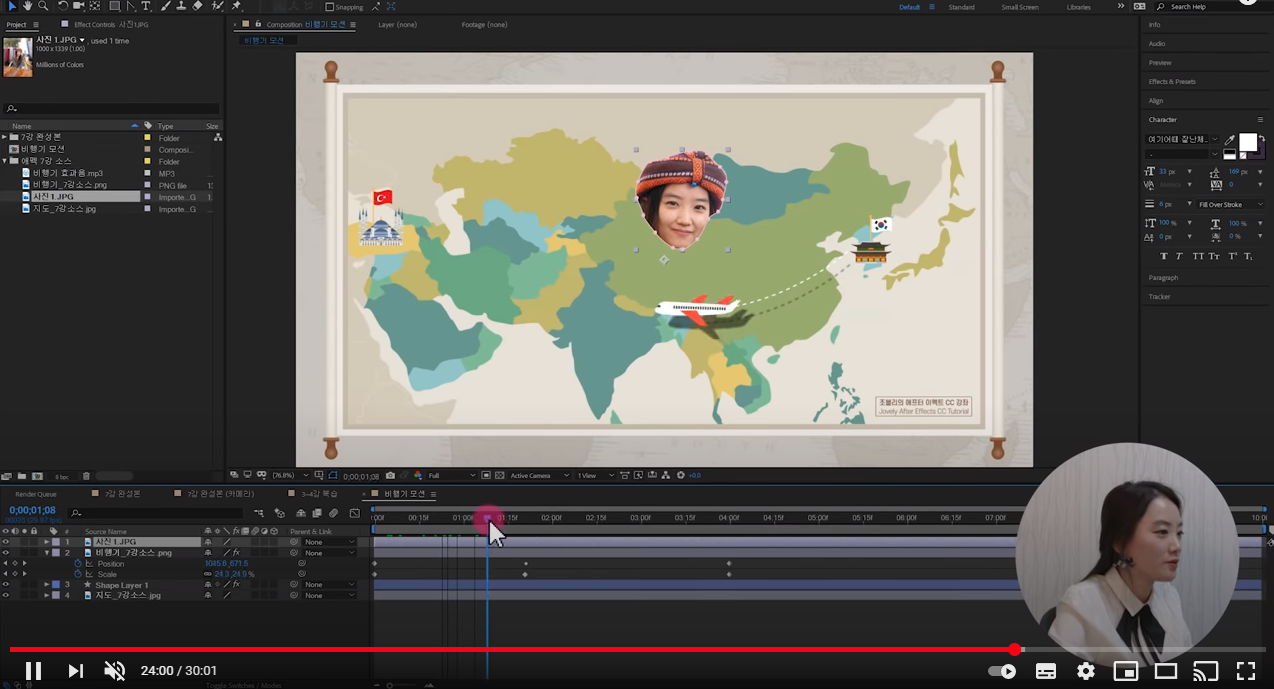1274x689 pixels.
Task: Enable the Snapping checkbox
Action: tap(330, 7)
